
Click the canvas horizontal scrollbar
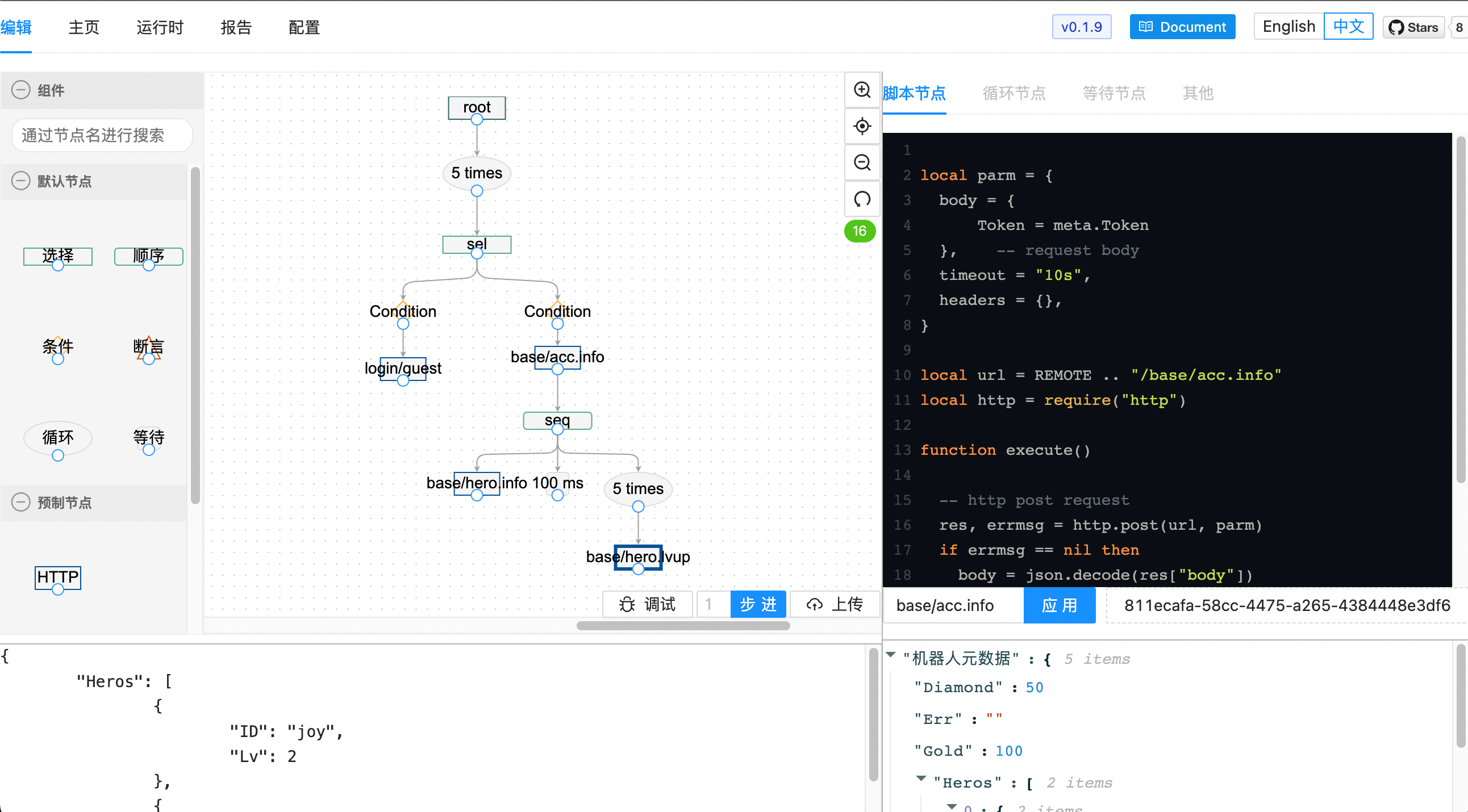683,626
